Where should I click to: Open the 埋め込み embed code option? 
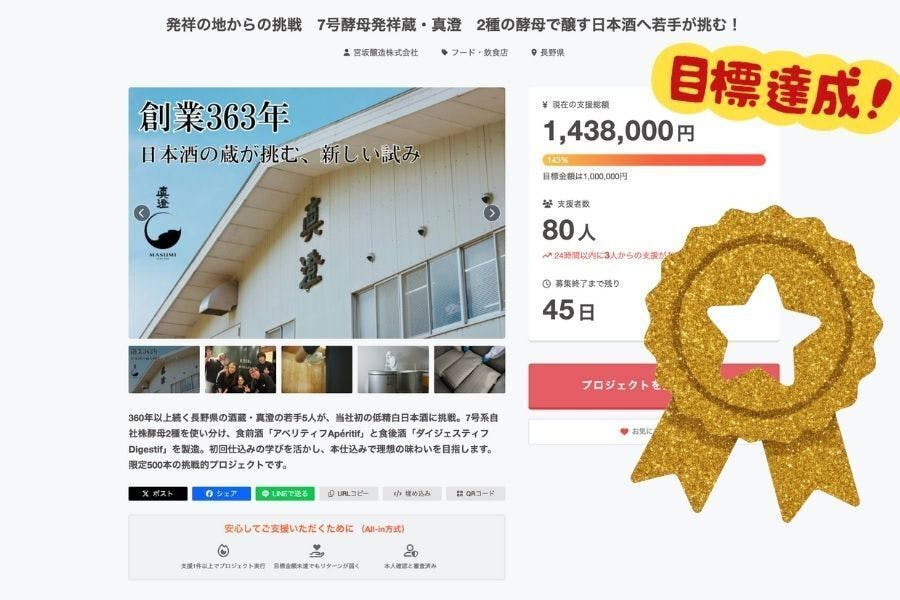pyautogui.click(x=412, y=494)
